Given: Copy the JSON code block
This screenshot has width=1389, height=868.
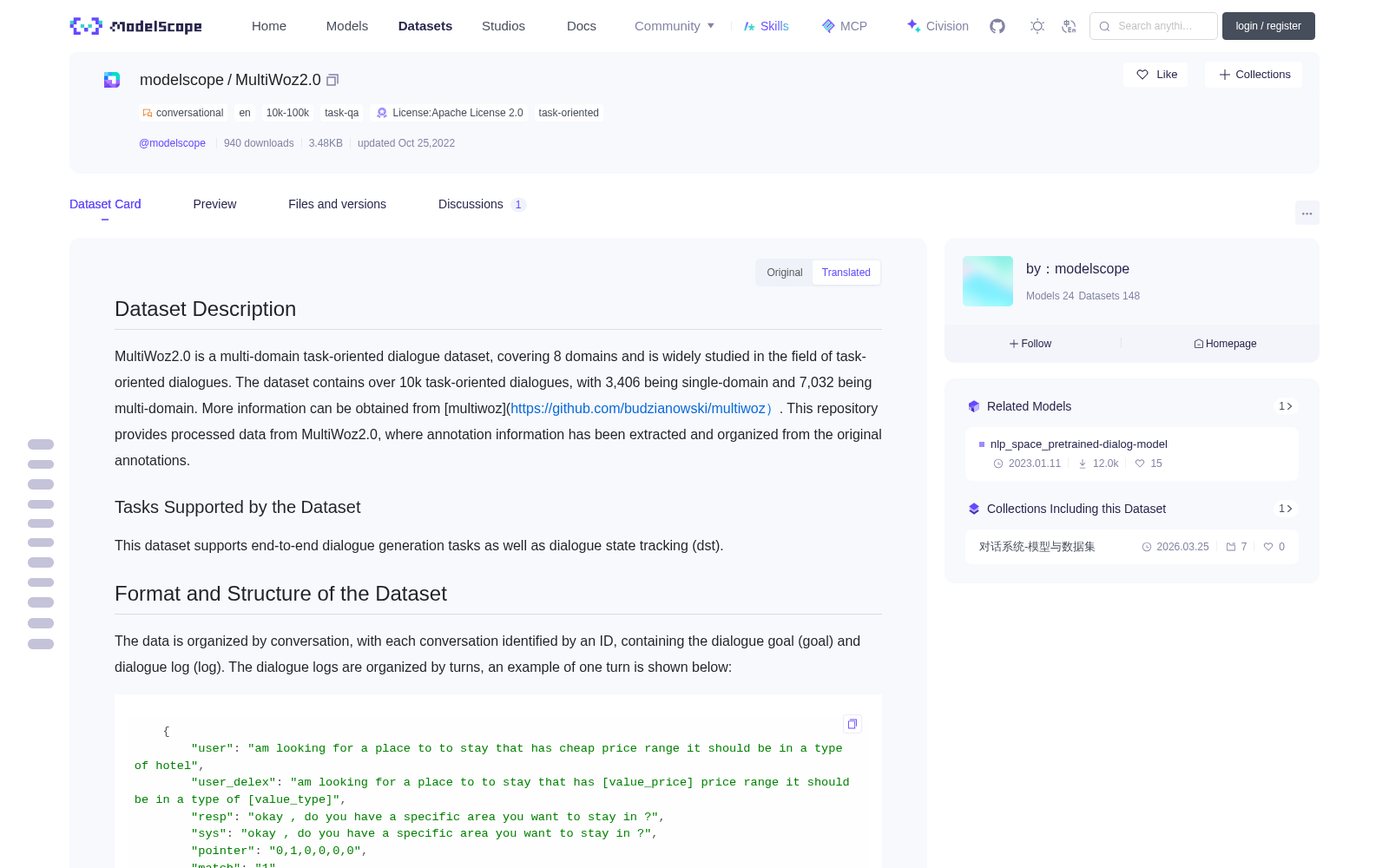Looking at the screenshot, I should pos(852,724).
